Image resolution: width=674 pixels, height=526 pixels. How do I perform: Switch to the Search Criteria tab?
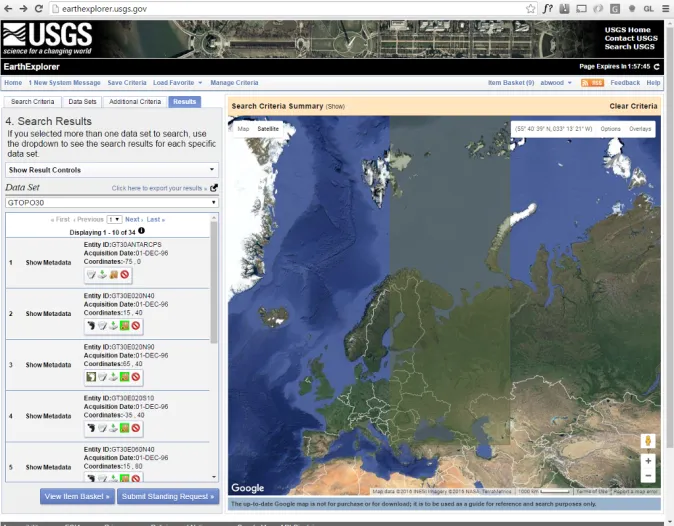click(32, 102)
